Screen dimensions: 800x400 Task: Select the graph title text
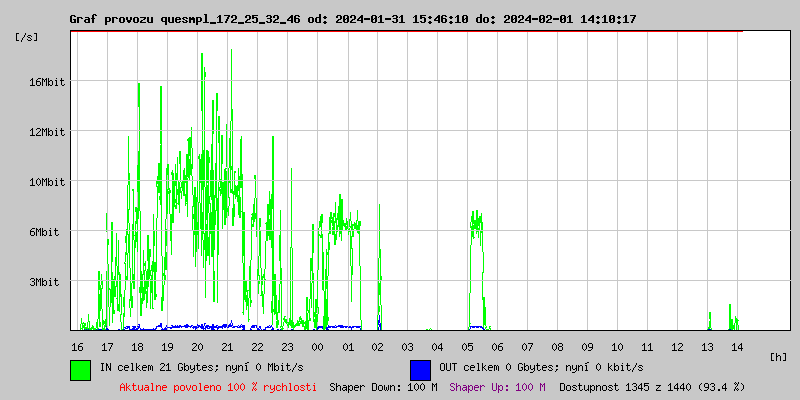click(353, 19)
